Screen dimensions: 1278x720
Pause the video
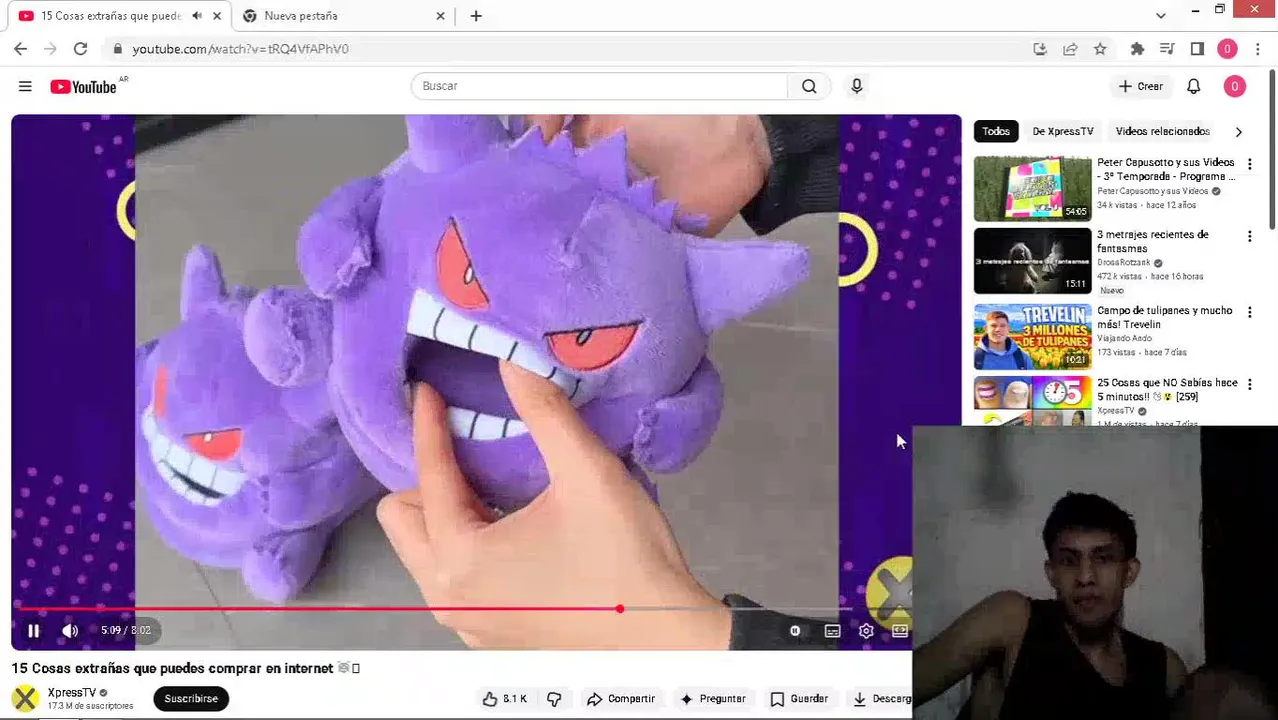(x=33, y=630)
